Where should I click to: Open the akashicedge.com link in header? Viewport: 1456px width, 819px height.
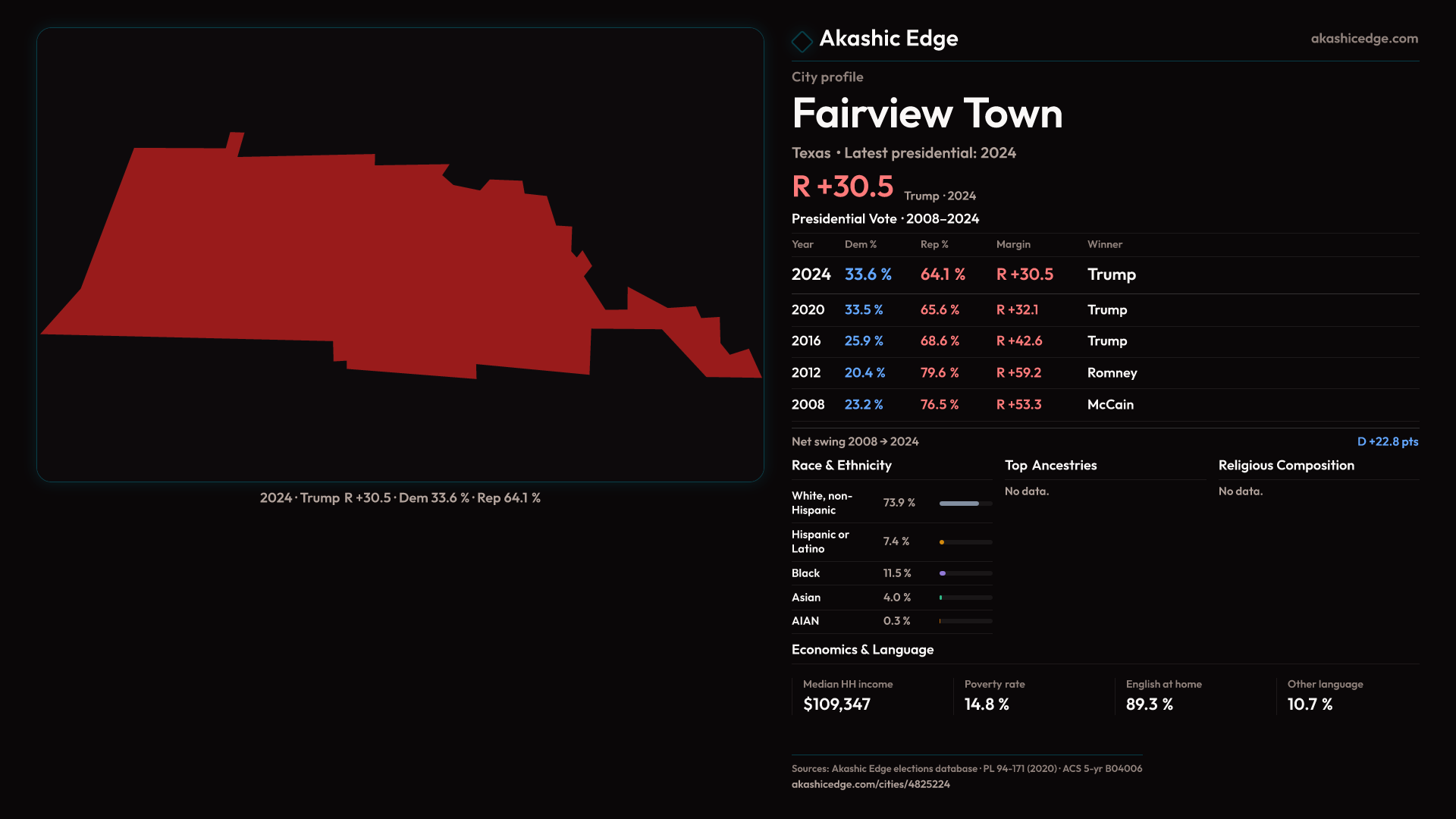pyautogui.click(x=1363, y=39)
